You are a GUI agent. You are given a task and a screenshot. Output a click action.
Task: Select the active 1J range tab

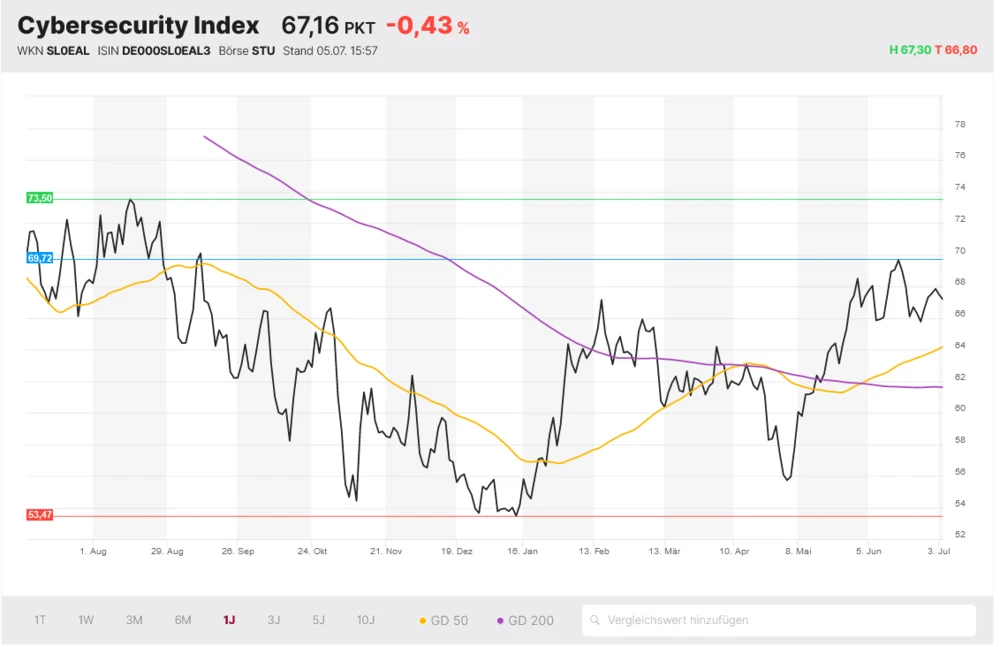tap(229, 620)
